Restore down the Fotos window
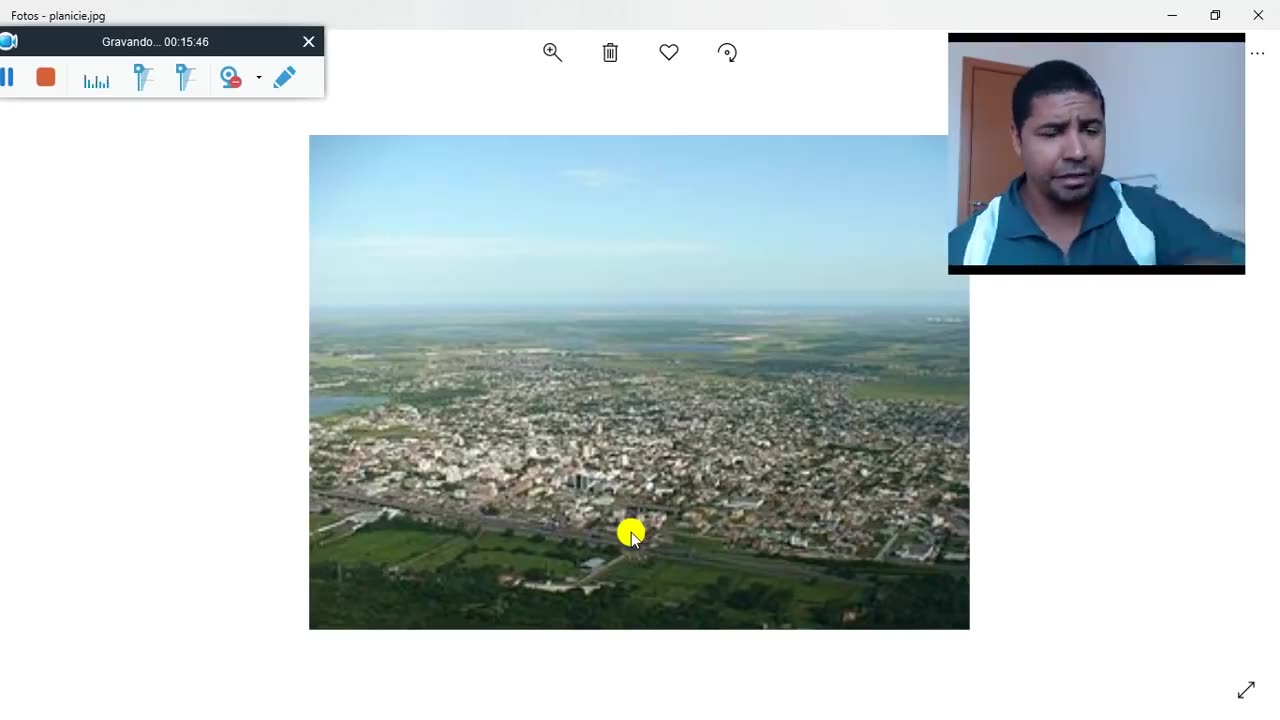The height and width of the screenshot is (720, 1280). 1215,15
